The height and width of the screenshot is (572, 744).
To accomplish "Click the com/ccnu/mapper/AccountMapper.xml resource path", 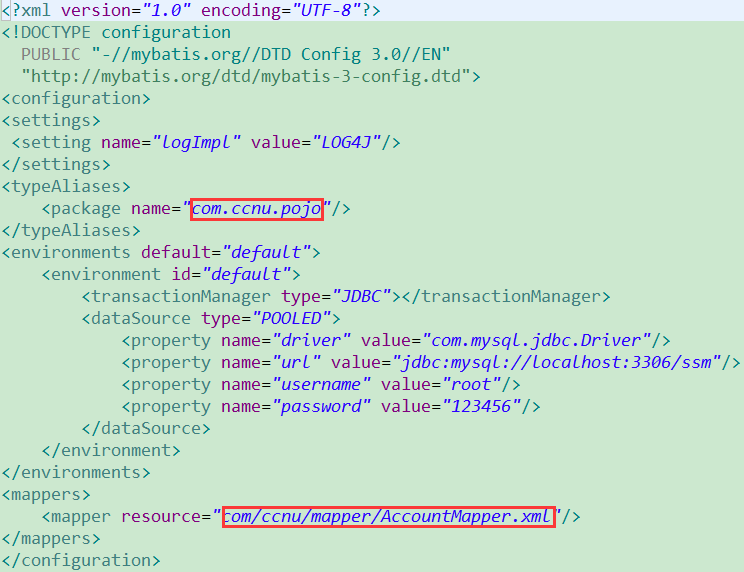I will 388,516.
